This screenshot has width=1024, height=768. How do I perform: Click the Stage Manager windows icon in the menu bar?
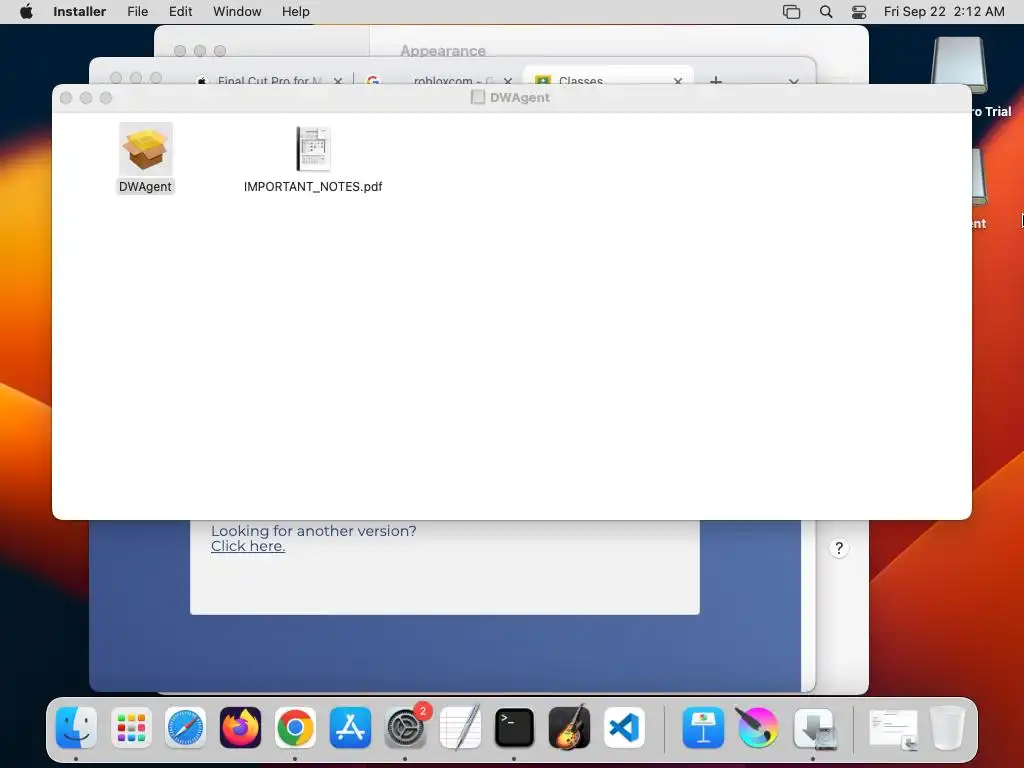click(x=792, y=12)
